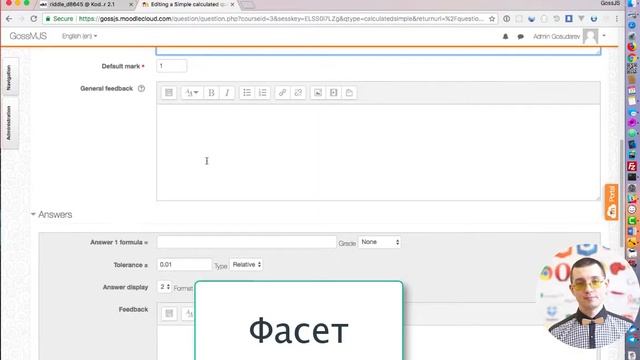The height and width of the screenshot is (360, 640).
Task: Open FileZilla from the dock
Action: (632, 166)
